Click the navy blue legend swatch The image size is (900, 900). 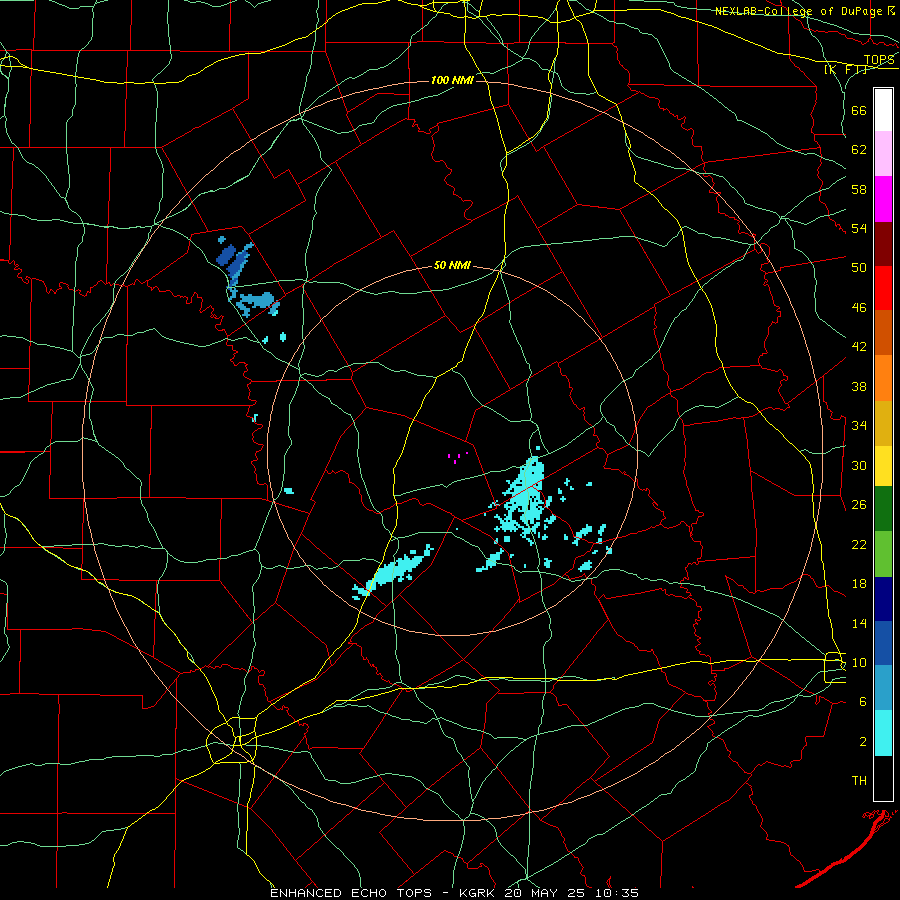[x=883, y=599]
